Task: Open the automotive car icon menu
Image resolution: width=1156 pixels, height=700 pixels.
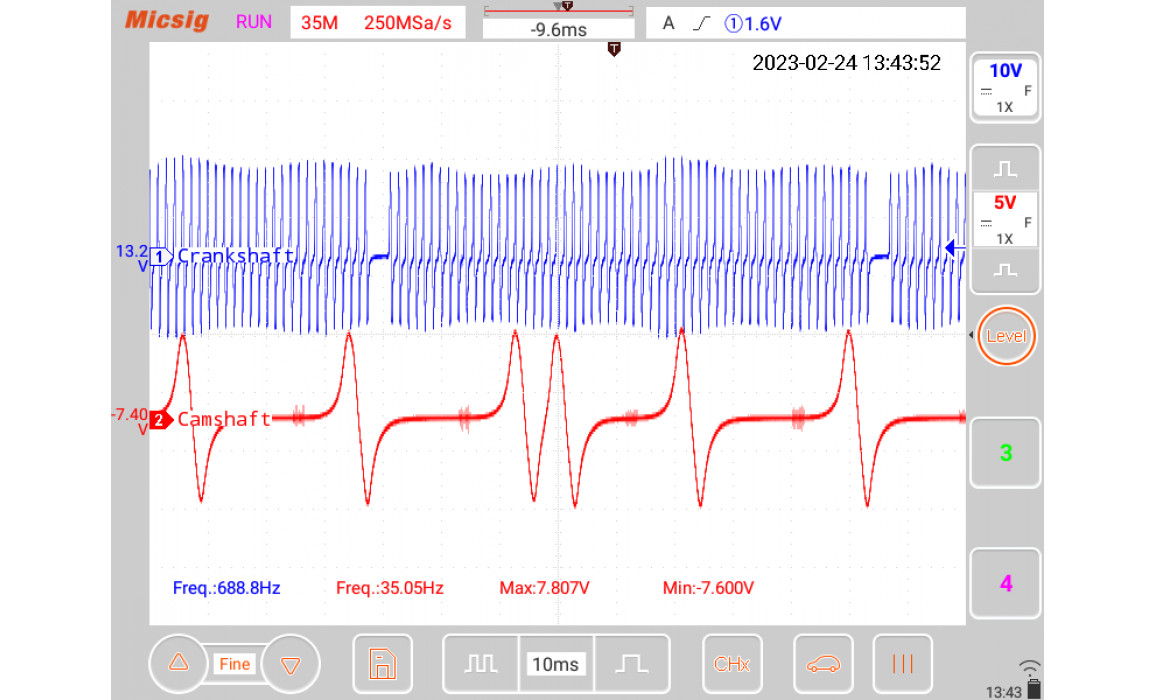Action: 823,664
